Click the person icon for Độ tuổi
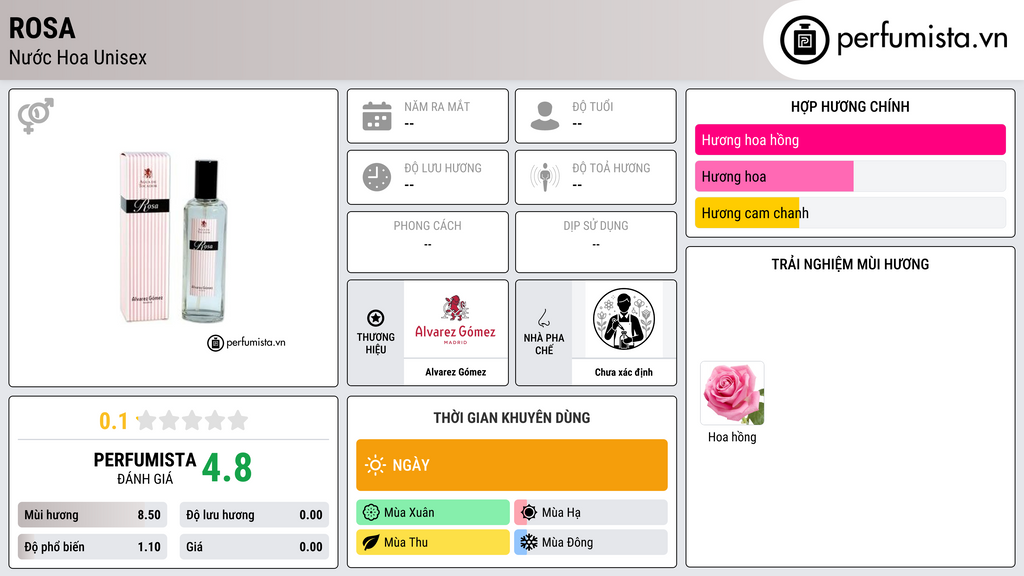The height and width of the screenshot is (576, 1024). point(545,116)
